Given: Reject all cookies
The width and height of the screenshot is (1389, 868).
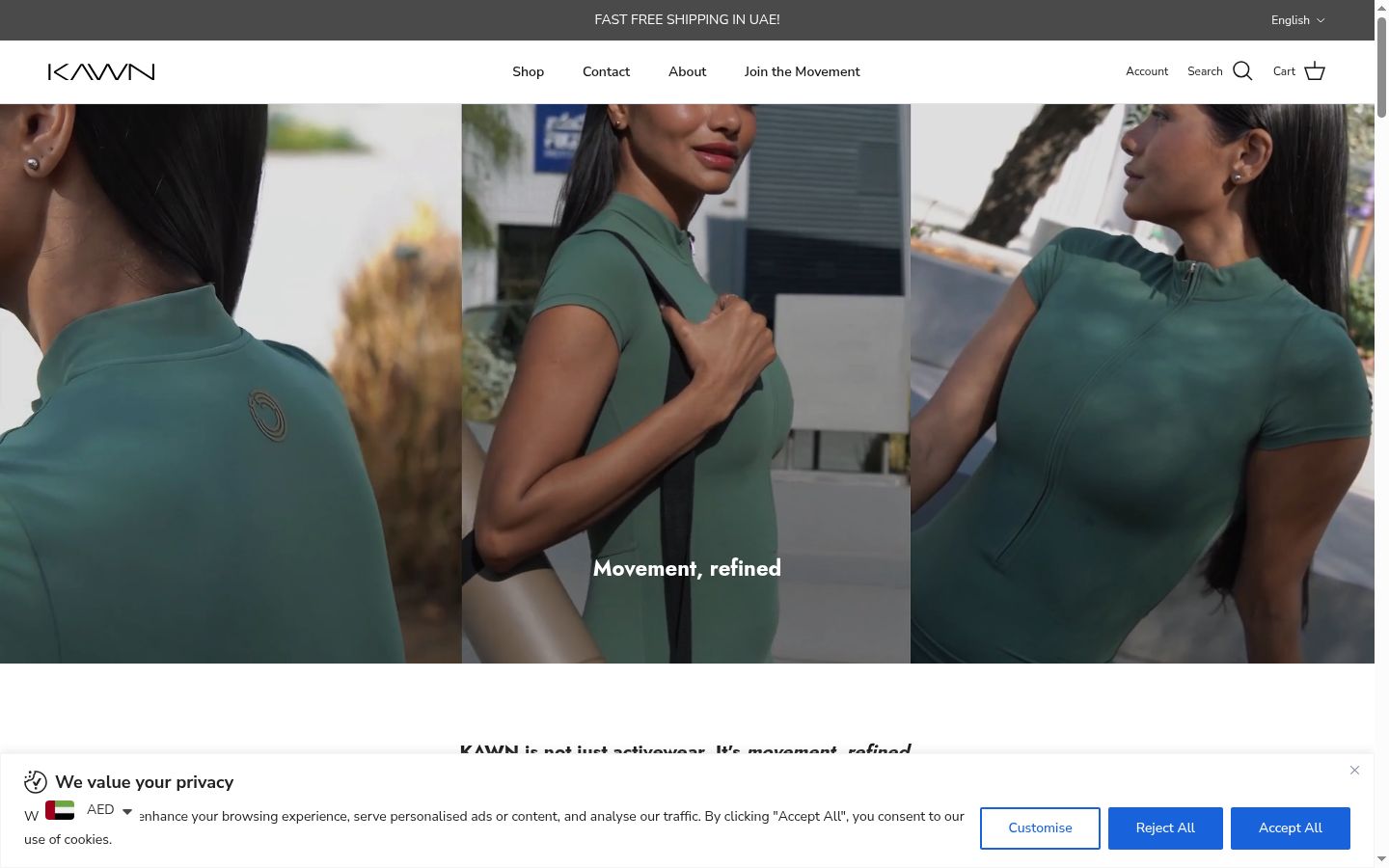Looking at the screenshot, I should (1165, 828).
